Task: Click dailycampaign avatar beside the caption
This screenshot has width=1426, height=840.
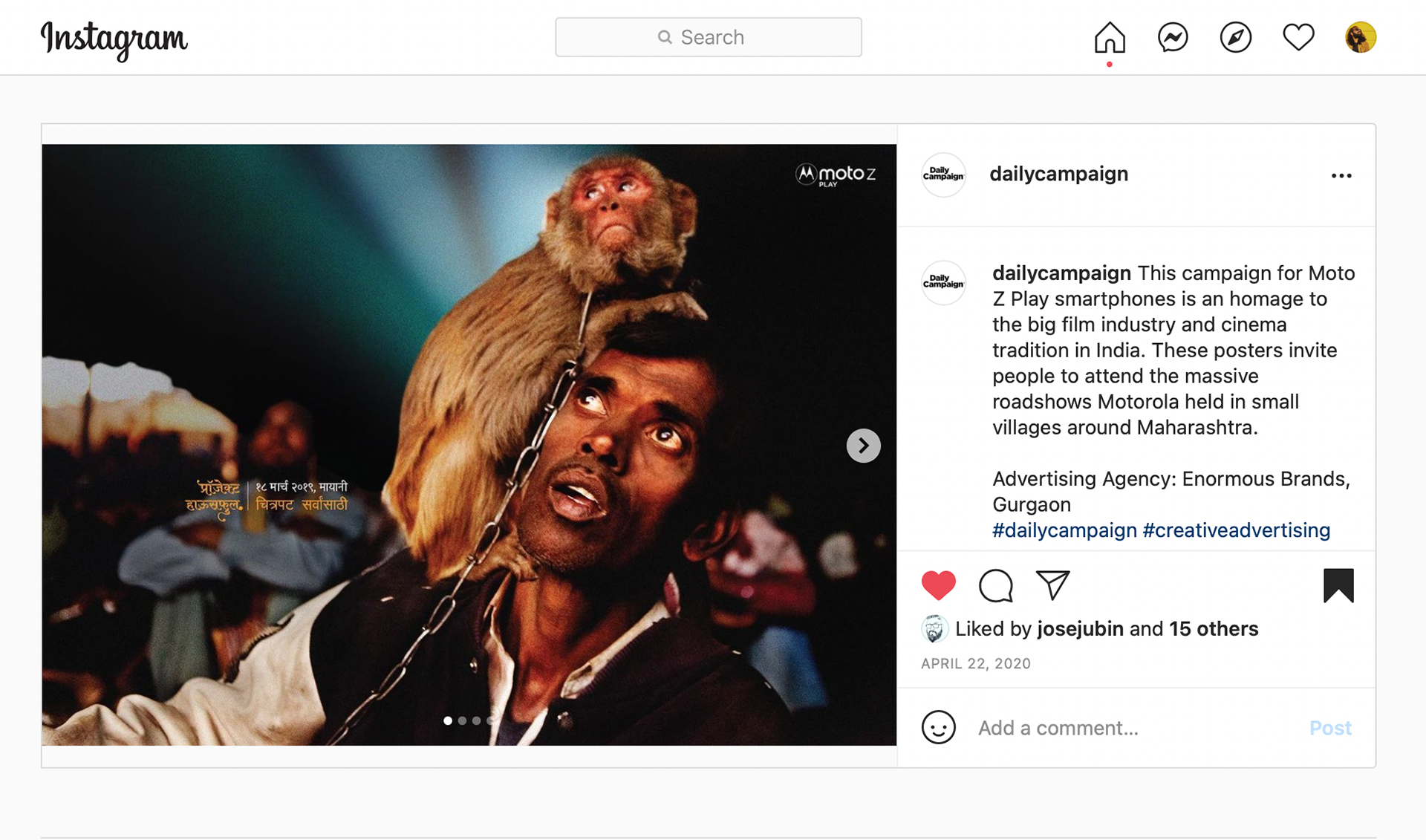Action: click(943, 282)
